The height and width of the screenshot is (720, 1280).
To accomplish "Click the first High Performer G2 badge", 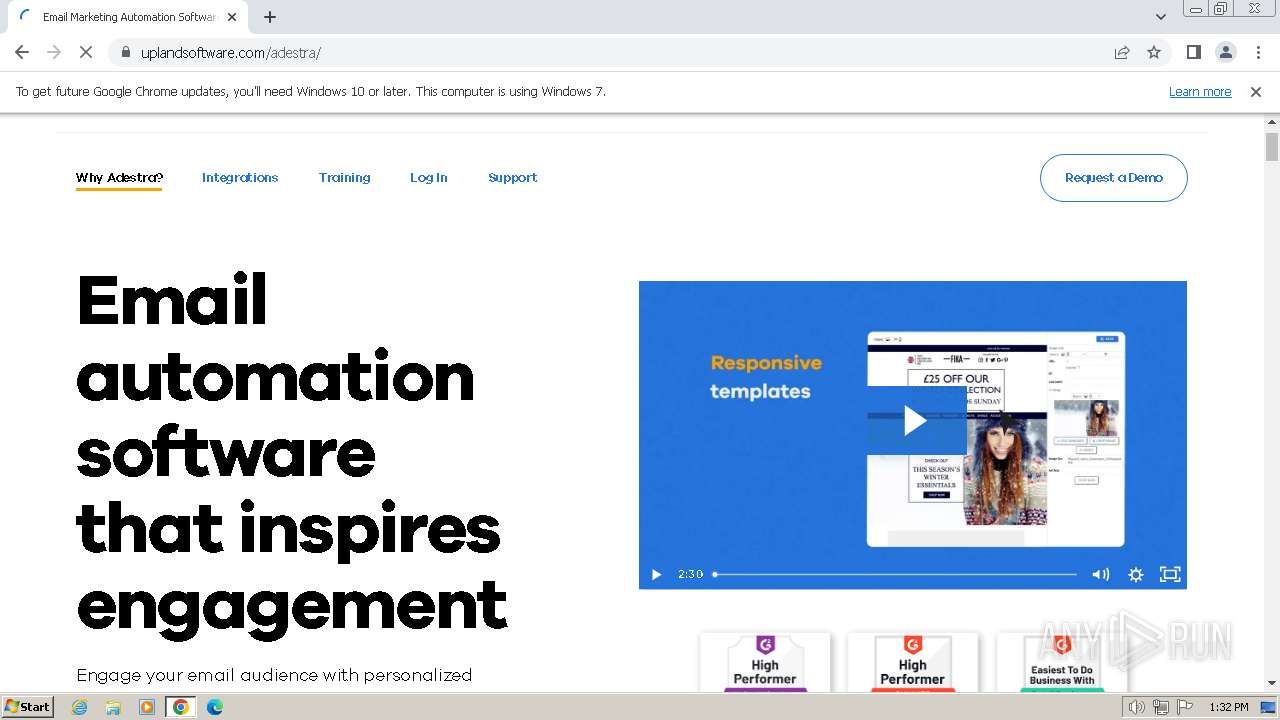I will tap(765, 661).
